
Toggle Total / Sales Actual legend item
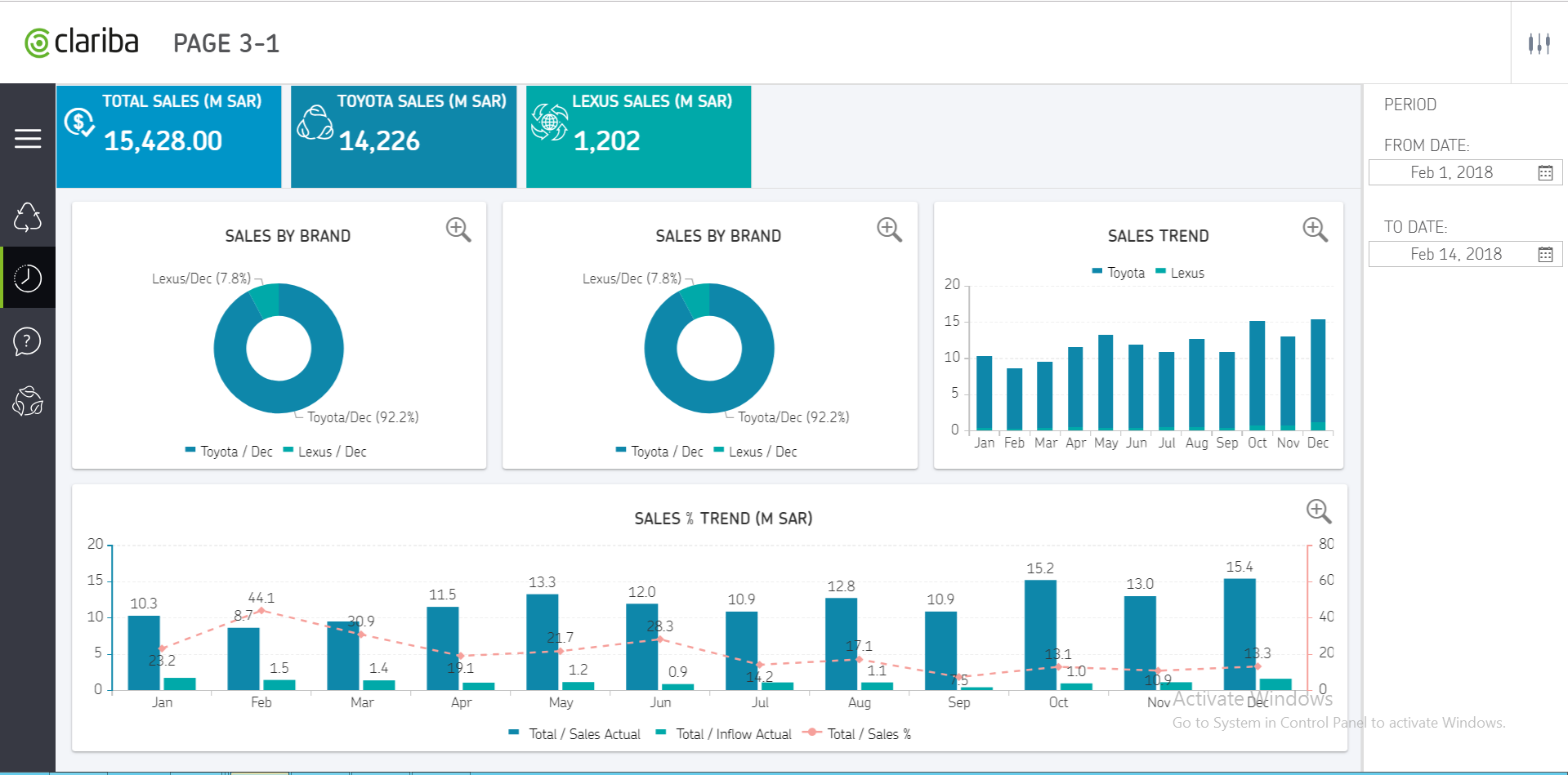pos(574,733)
